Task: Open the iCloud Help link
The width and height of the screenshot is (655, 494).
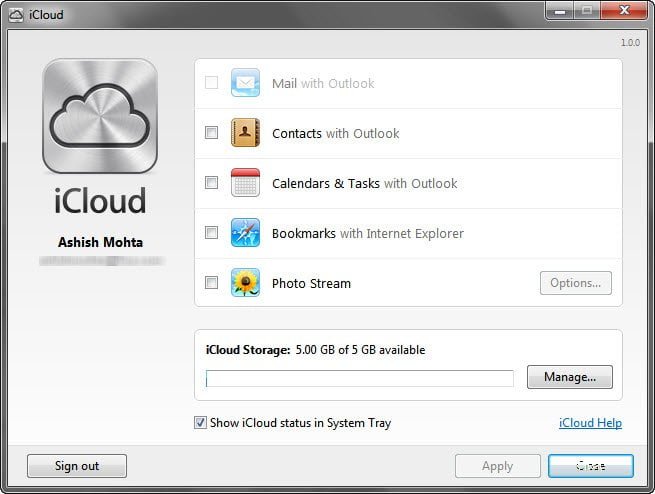Action: (x=590, y=423)
